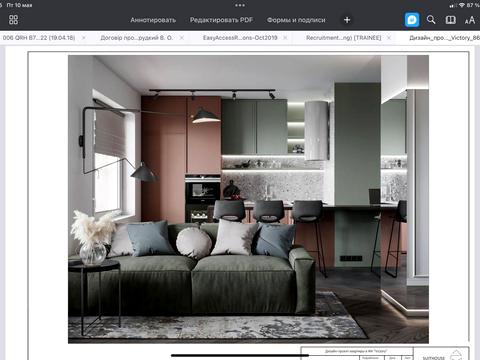This screenshot has width=480, height=360.
Task: Open the thumbnails grid icon
Action: (13, 20)
